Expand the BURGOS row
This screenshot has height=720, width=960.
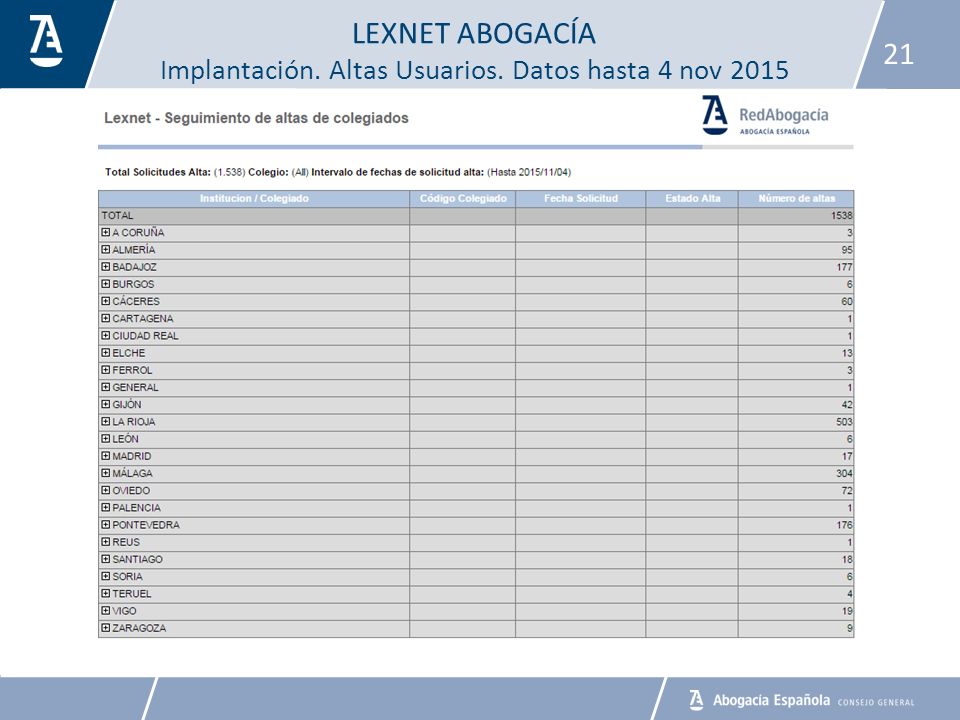pos(106,284)
